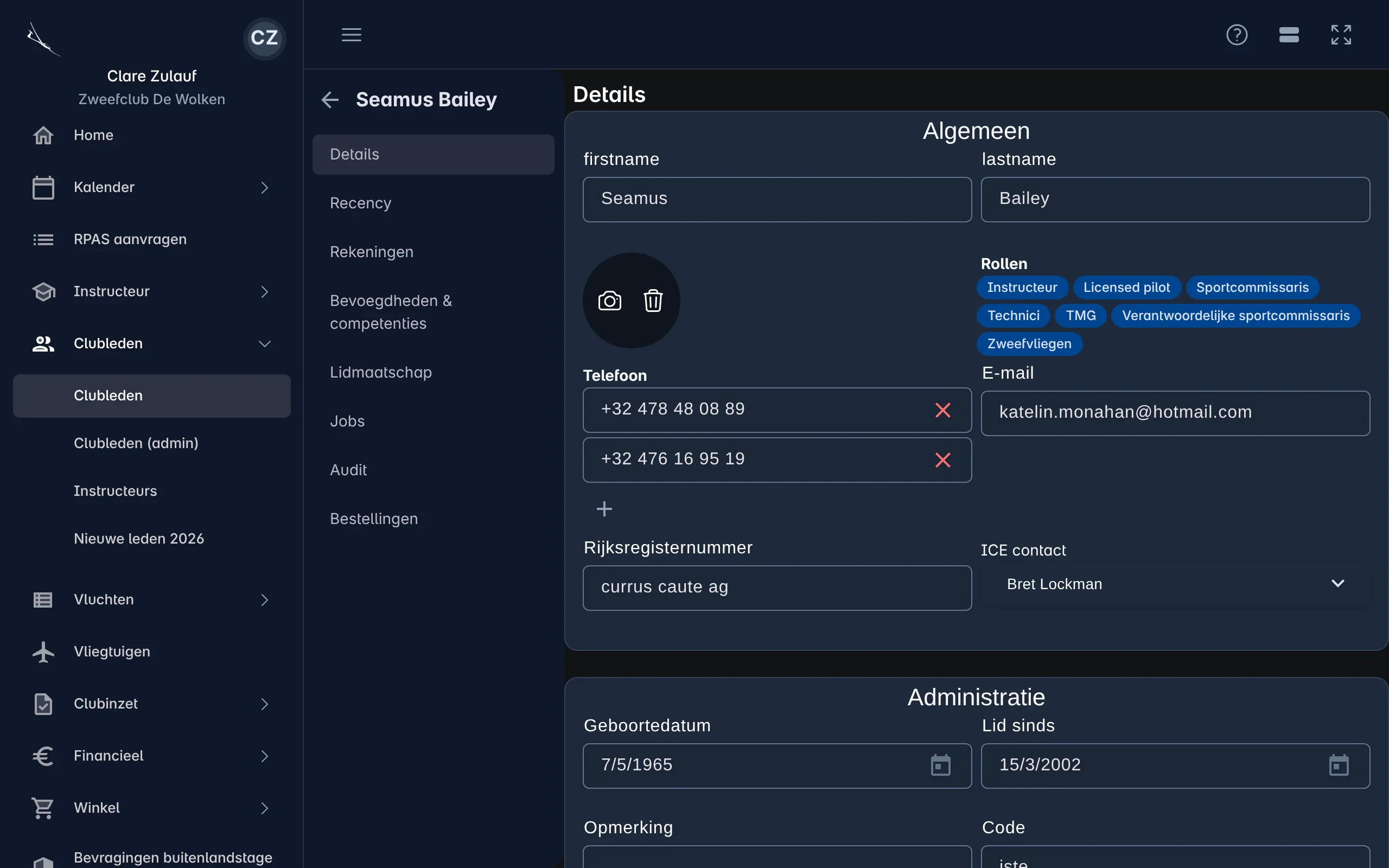Remove phone number +32 476 16 95 19

coord(942,460)
